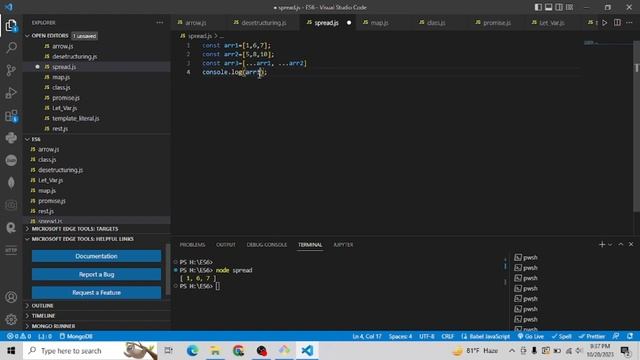The height and width of the screenshot is (360, 640).
Task: Open the Run and Debug view
Action: (x=11, y=93)
